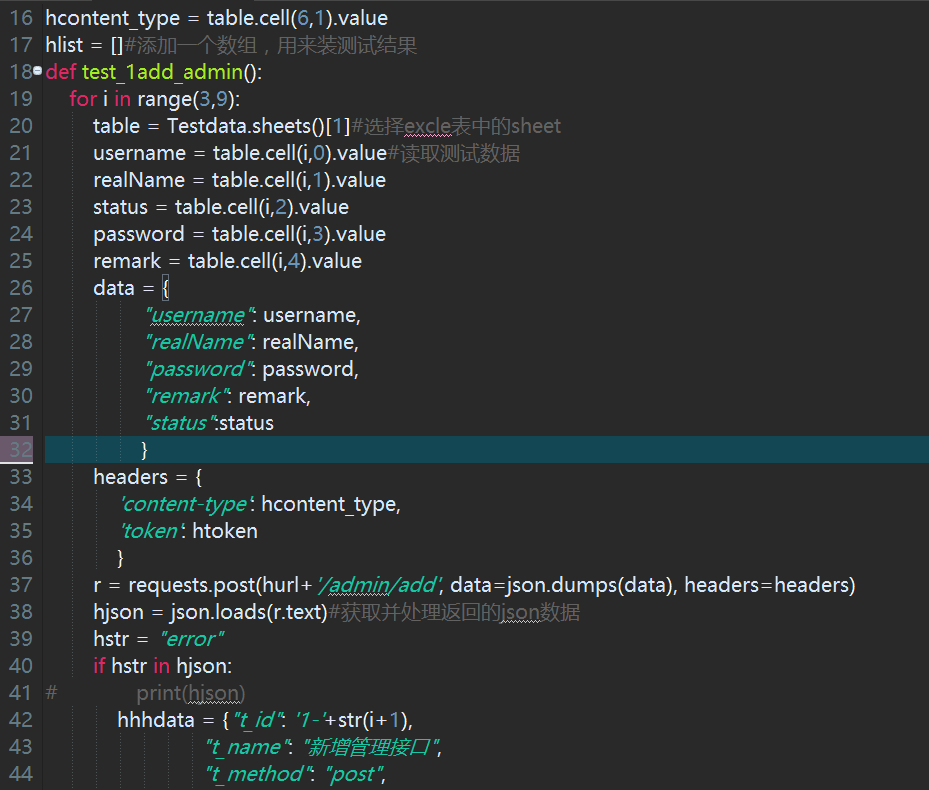Image resolution: width=929 pixels, height=790 pixels.
Task: Click the "status" dictionary key string
Action: pos(181,423)
